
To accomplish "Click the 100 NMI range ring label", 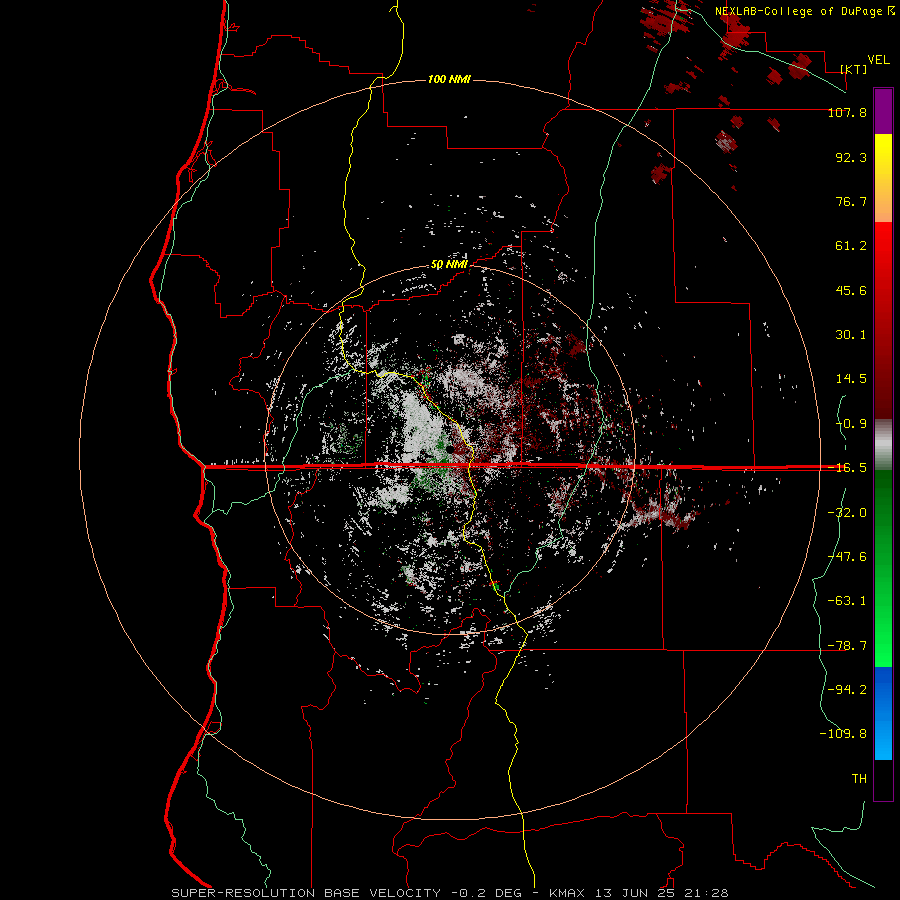I will 449,79.
